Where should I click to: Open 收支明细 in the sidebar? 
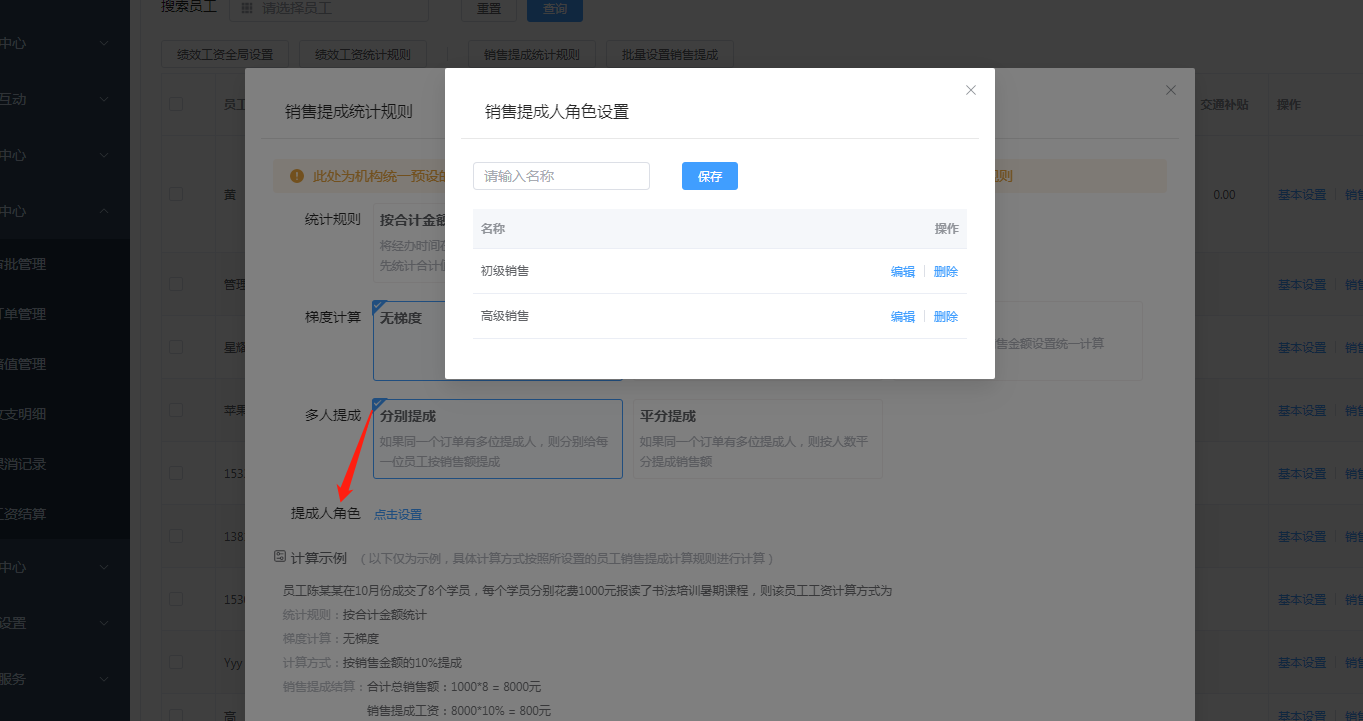tap(22, 414)
